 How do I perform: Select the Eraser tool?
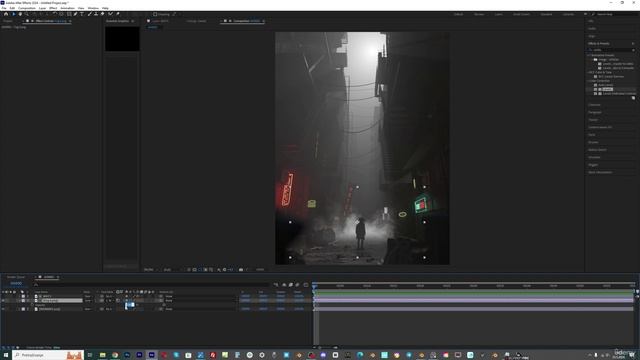[x=102, y=14]
